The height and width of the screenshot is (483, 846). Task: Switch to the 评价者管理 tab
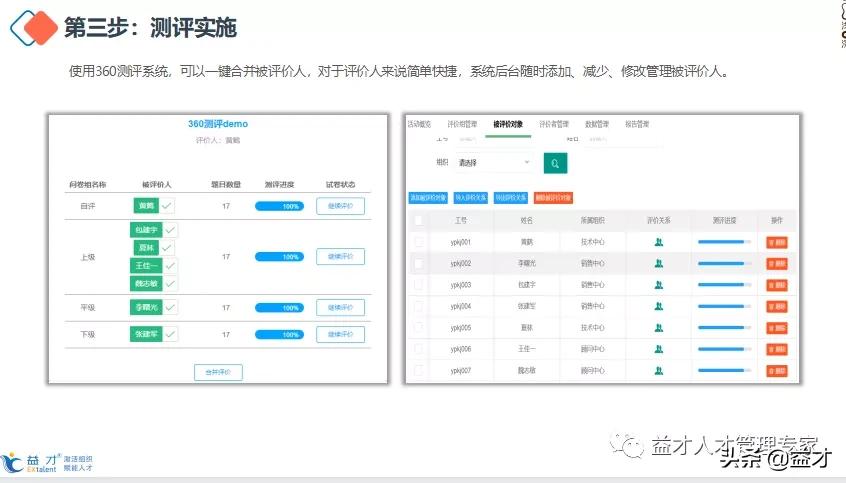tap(554, 124)
